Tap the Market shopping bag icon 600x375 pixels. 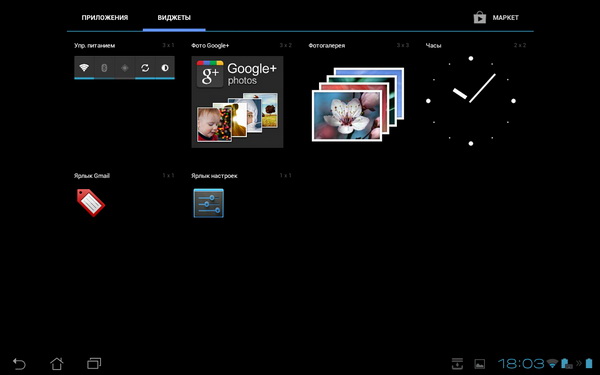tap(479, 17)
